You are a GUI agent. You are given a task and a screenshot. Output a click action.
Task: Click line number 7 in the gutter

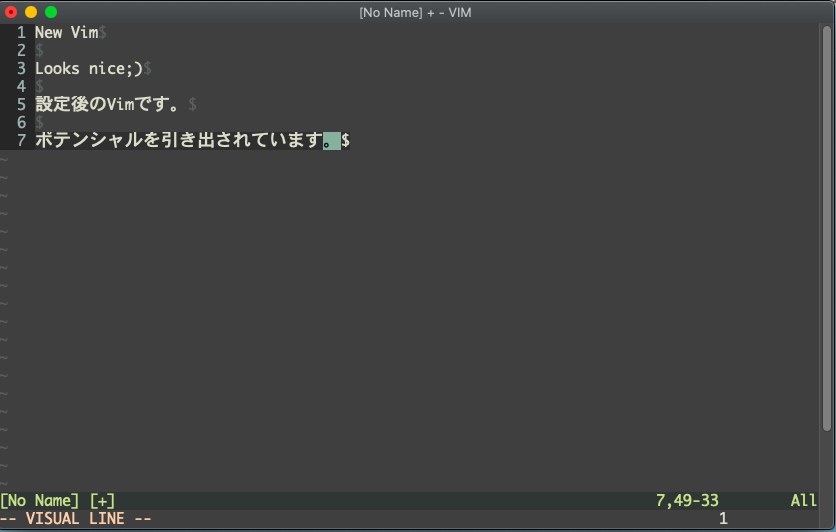(x=21, y=140)
